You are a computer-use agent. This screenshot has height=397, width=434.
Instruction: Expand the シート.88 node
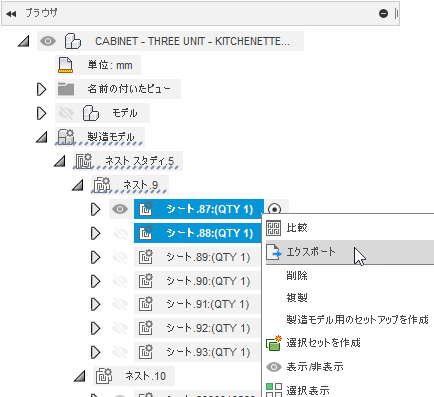(95, 233)
